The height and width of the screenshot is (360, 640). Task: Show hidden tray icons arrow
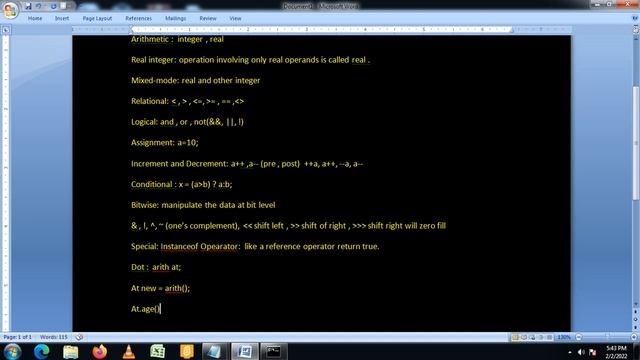pyautogui.click(x=570, y=352)
